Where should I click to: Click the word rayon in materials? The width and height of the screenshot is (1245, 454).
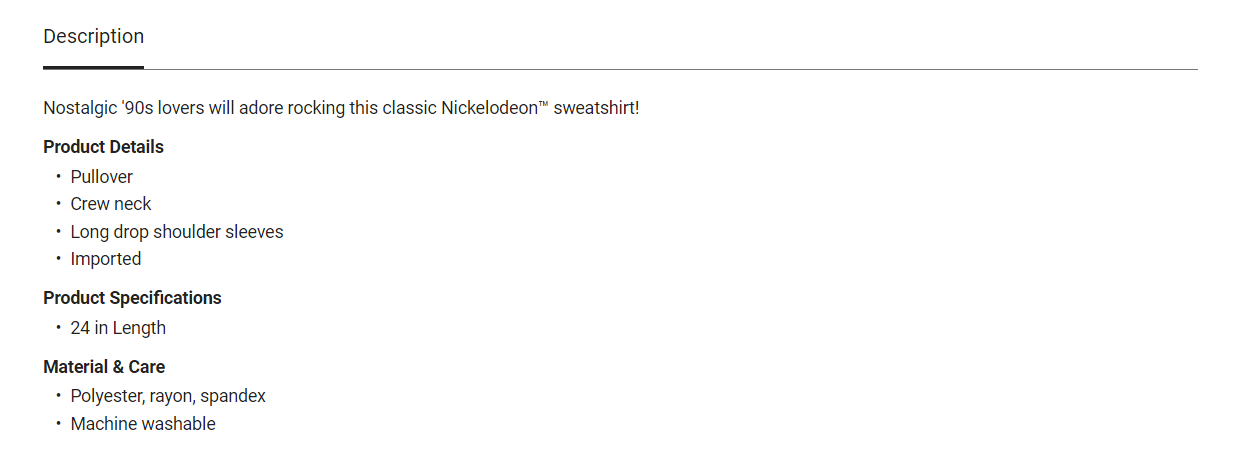coord(172,396)
